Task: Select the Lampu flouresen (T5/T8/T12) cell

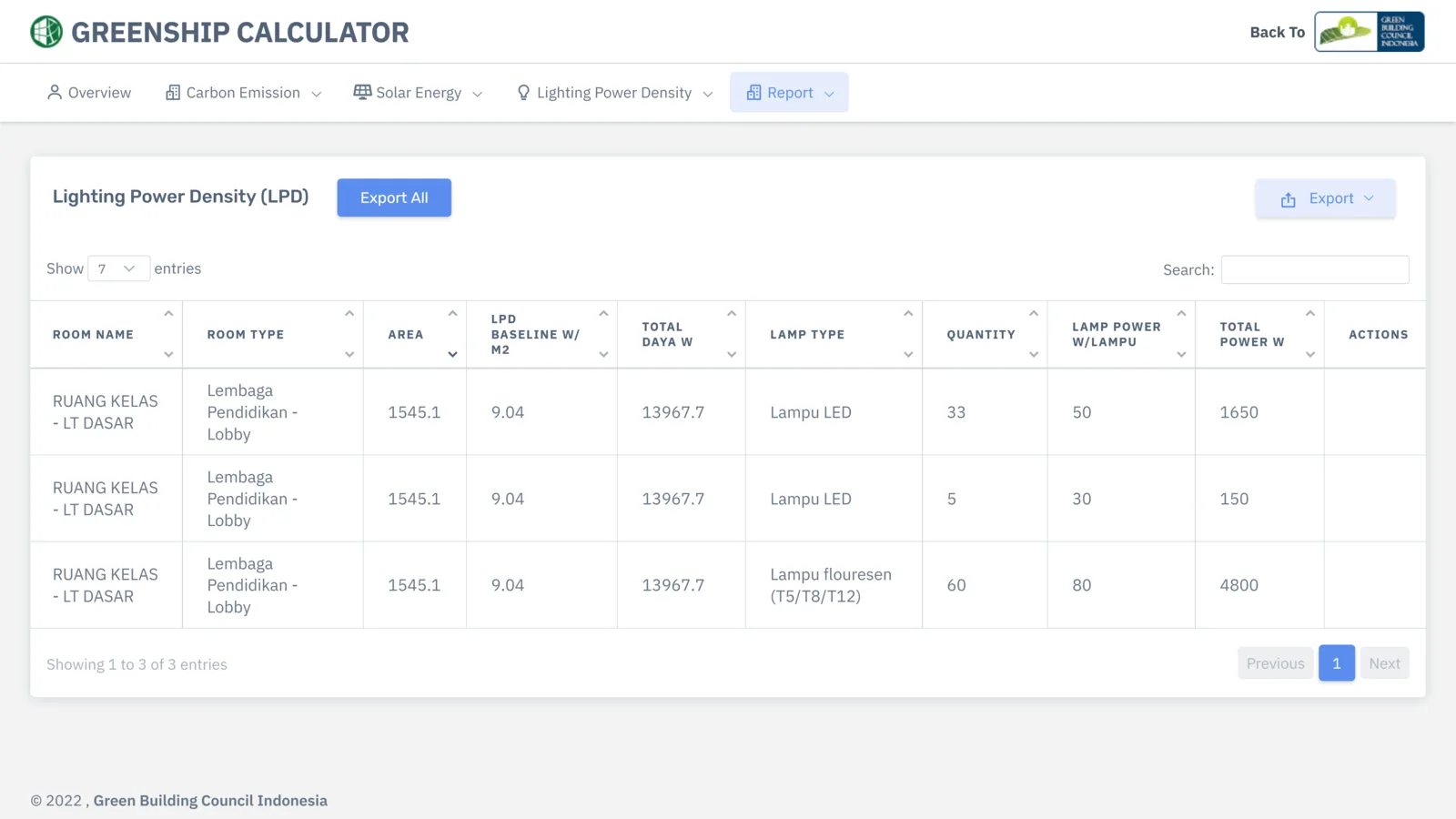Action: (834, 585)
